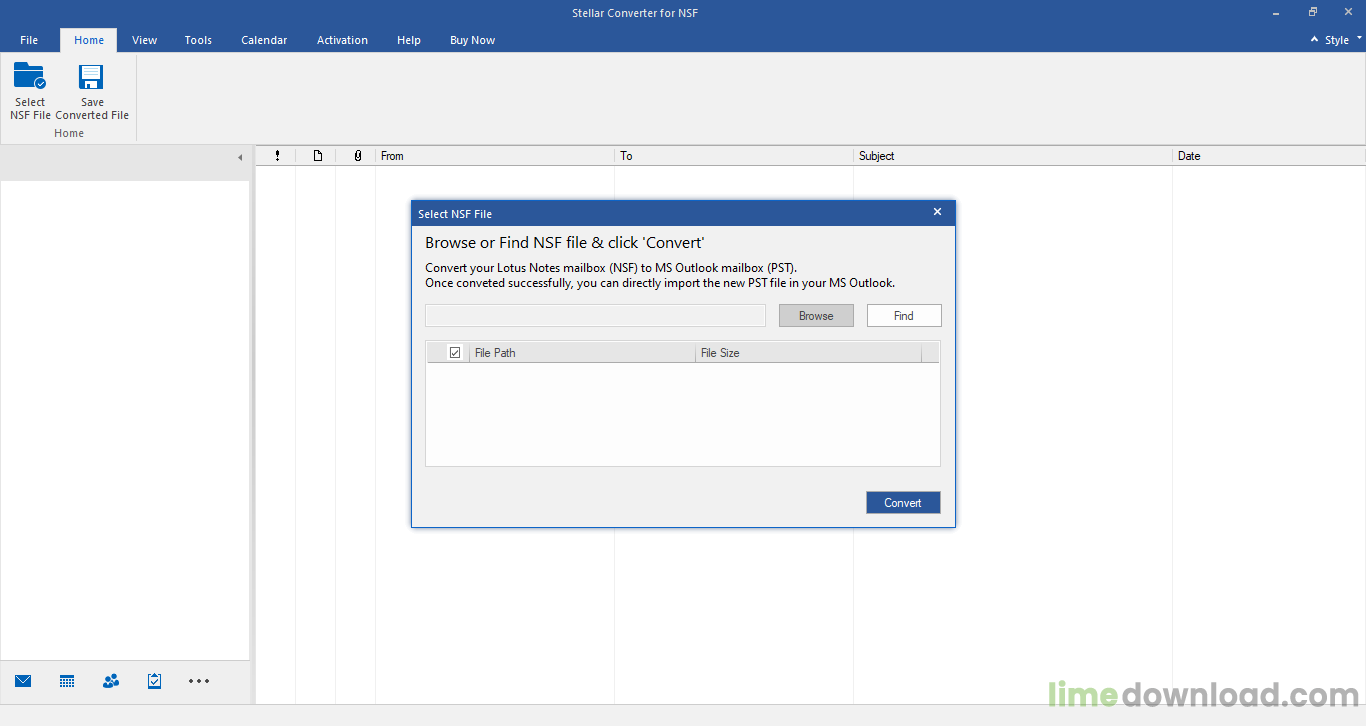This screenshot has width=1366, height=726.
Task: Open the Tools ribbon tab
Action: [198, 40]
